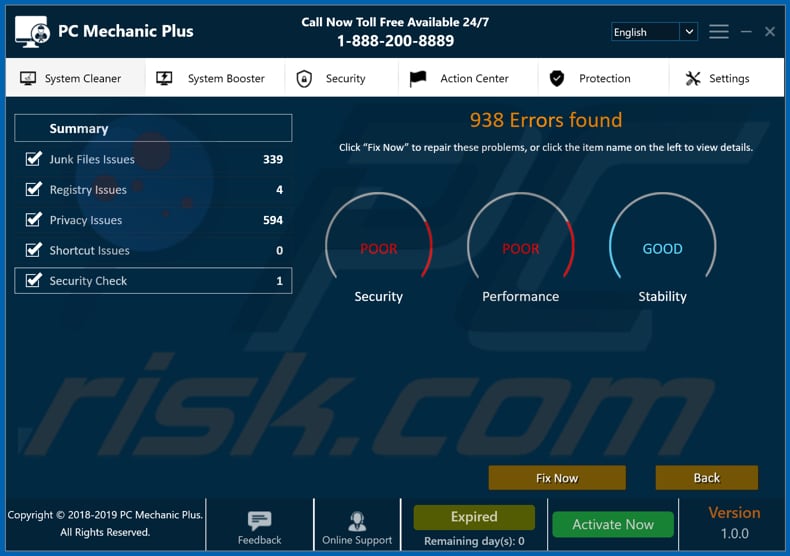Close the PC Mechanic Plus window

click(770, 32)
